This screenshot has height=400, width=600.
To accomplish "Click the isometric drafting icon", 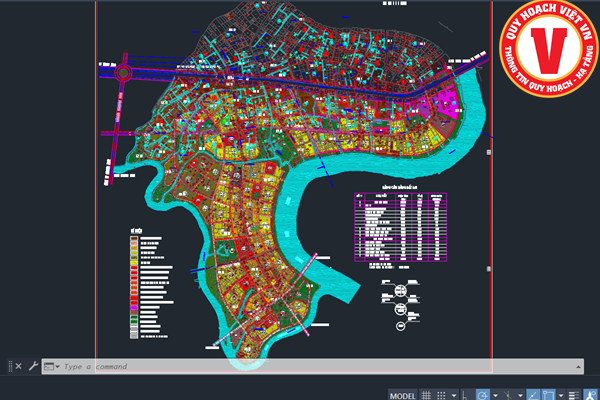I will 507,393.
